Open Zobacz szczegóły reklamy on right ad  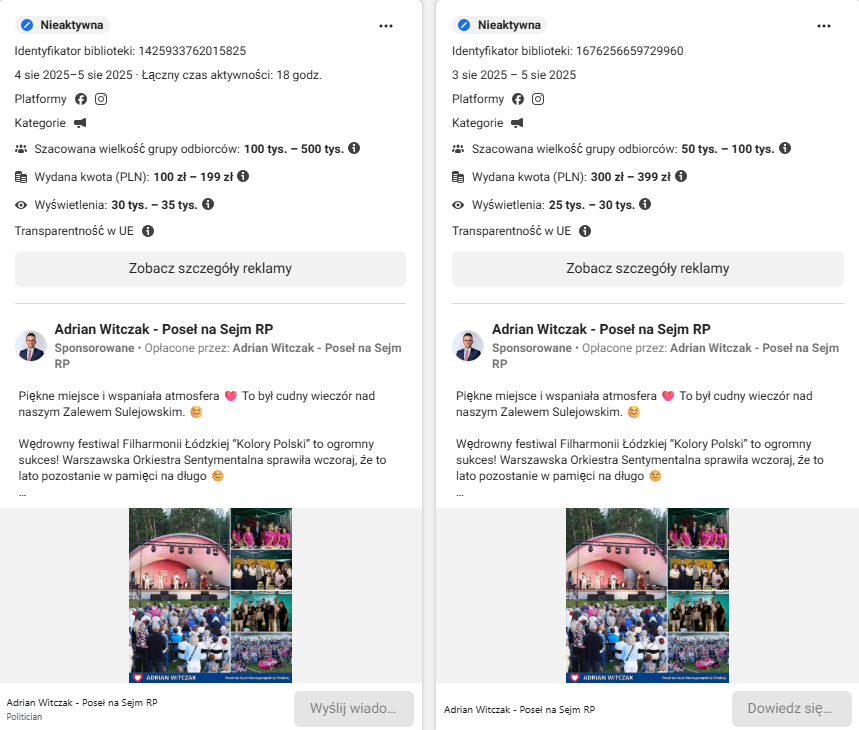click(x=648, y=268)
